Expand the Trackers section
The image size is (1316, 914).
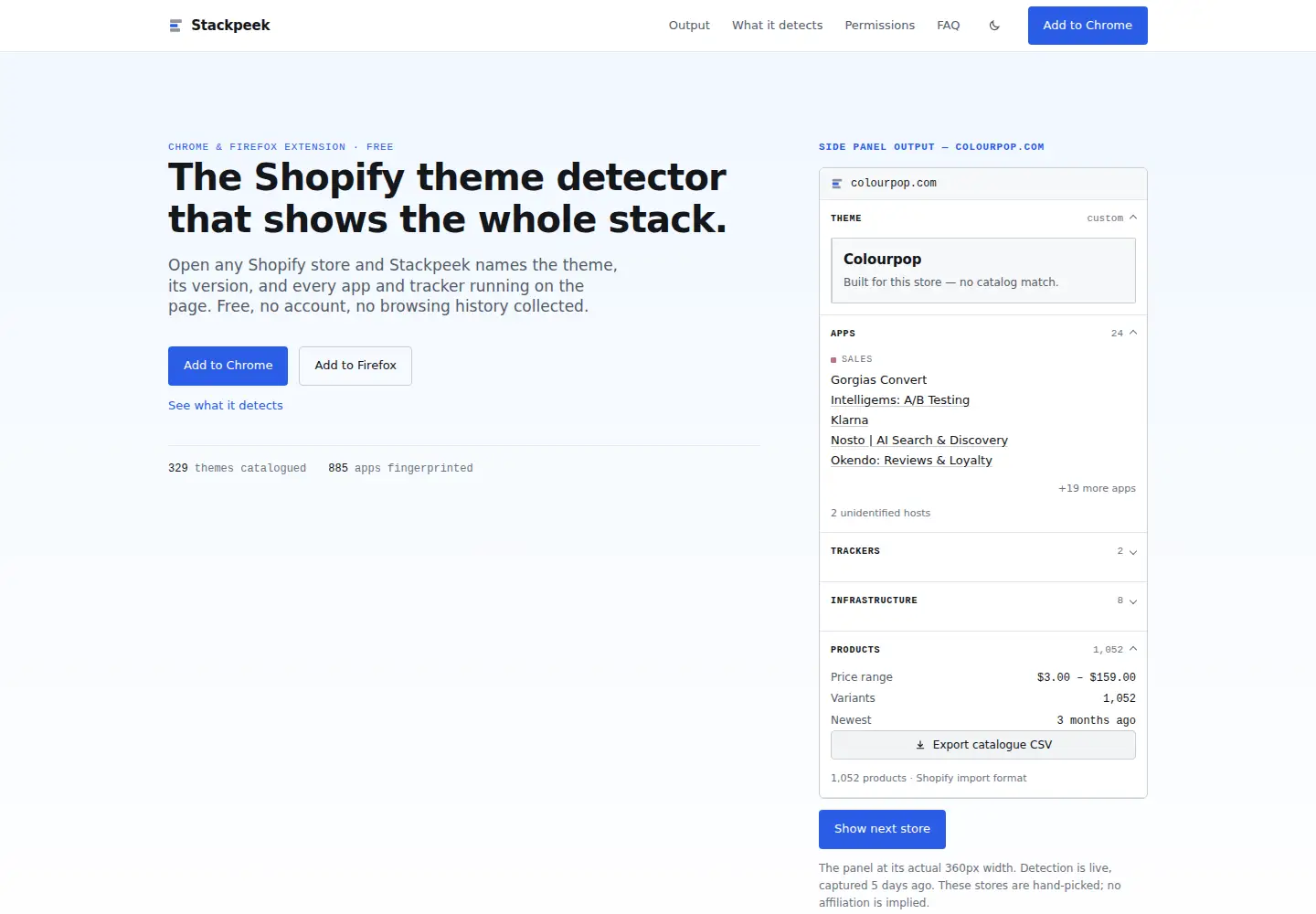click(x=983, y=551)
